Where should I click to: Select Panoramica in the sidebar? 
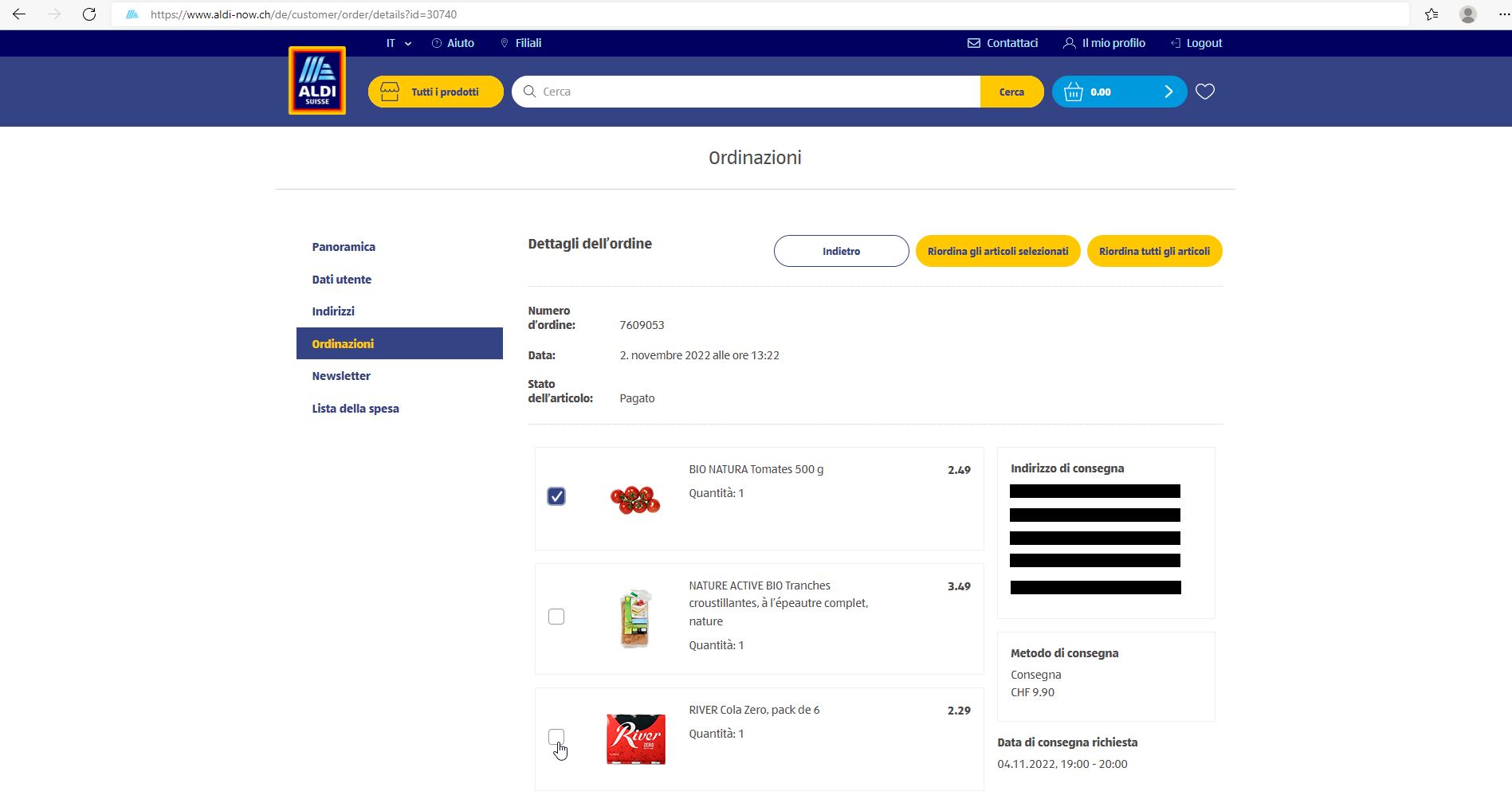(344, 247)
